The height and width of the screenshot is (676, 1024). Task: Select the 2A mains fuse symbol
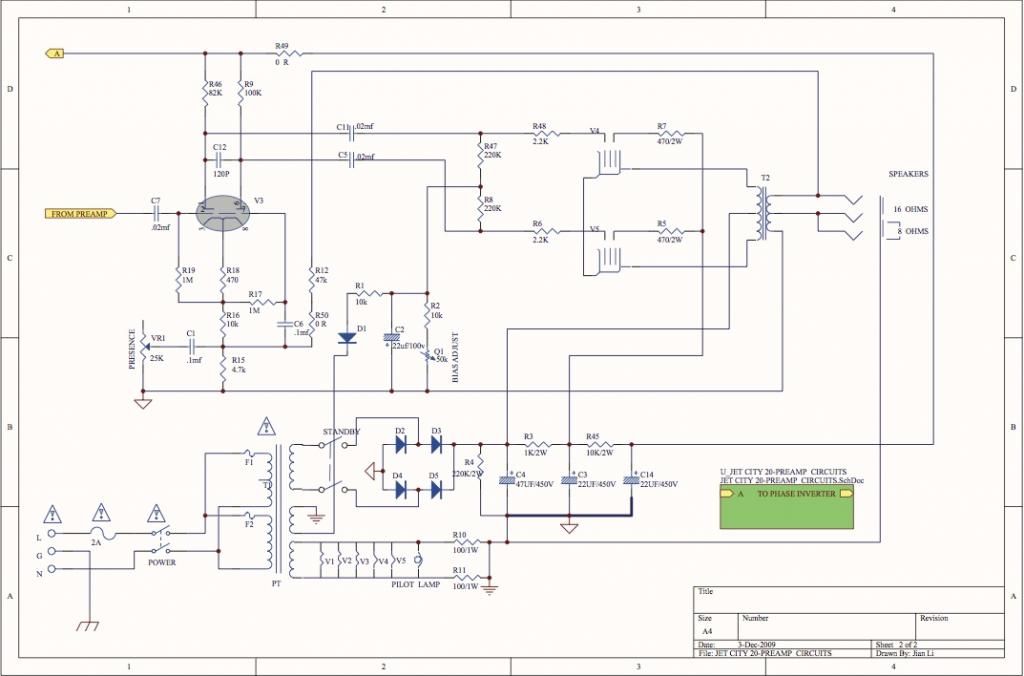[x=101, y=533]
